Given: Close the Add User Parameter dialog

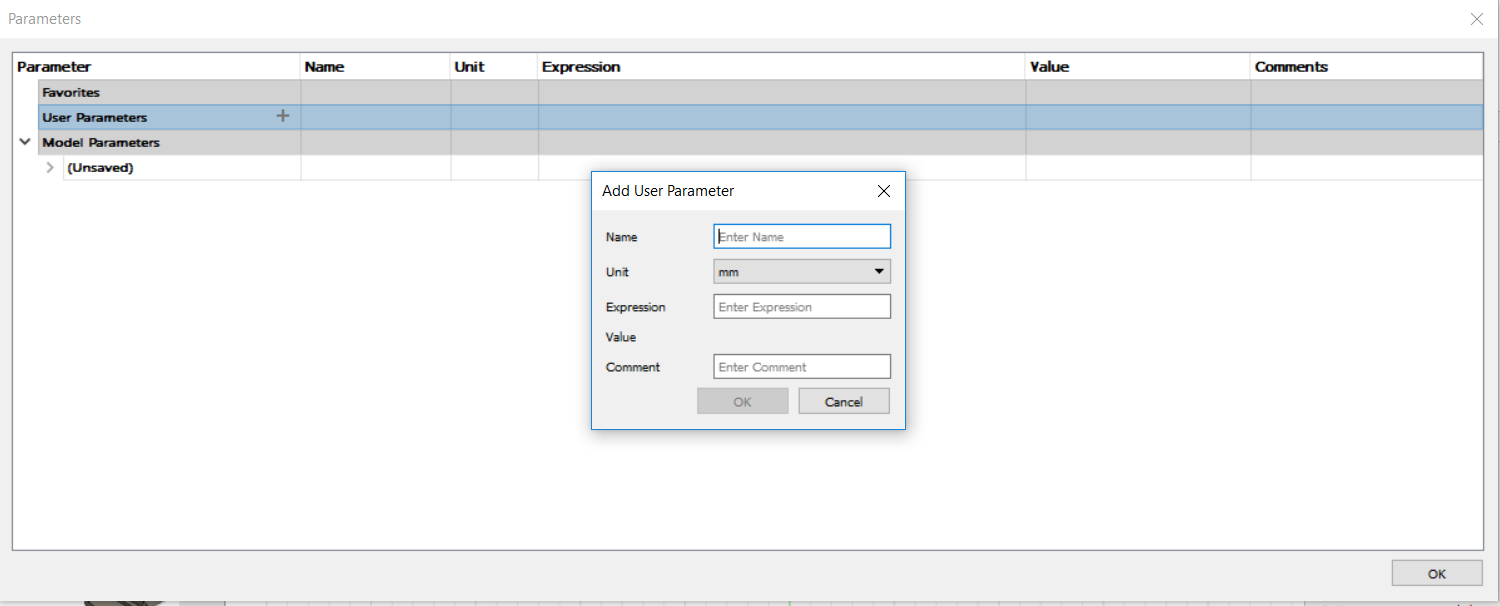Looking at the screenshot, I should pyautogui.click(x=883, y=191).
